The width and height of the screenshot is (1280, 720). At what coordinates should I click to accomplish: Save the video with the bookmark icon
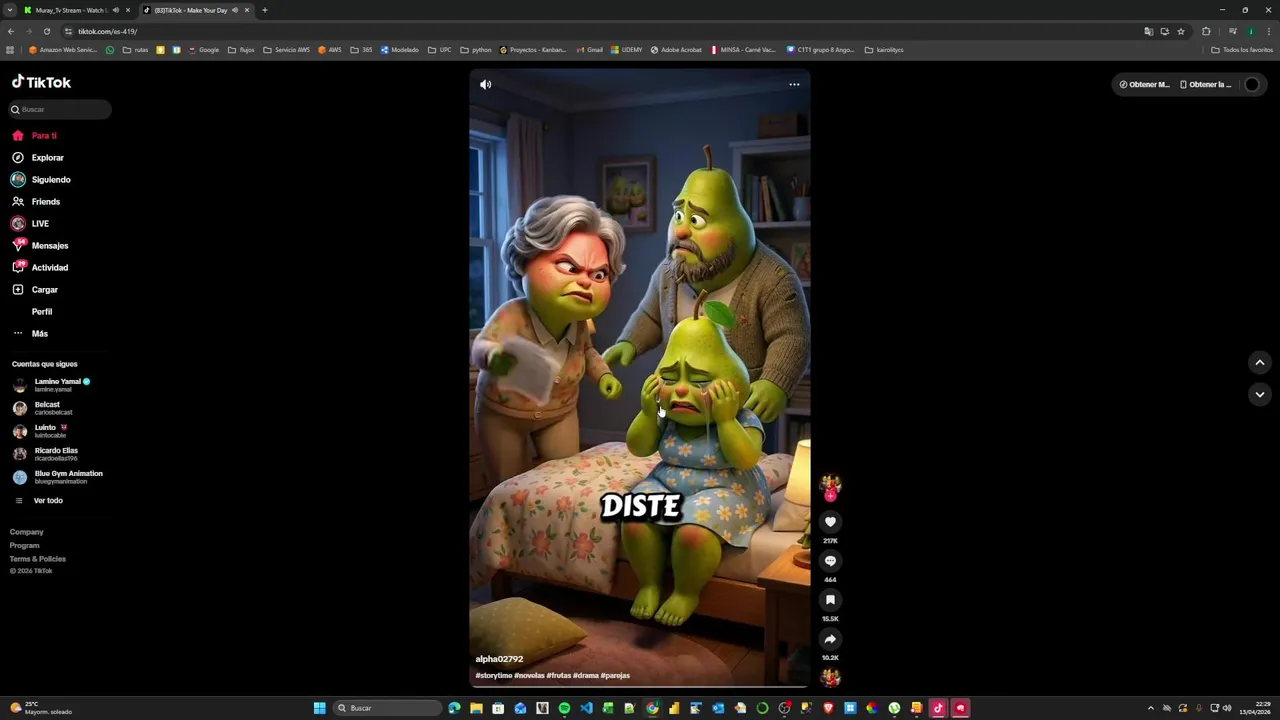click(x=830, y=600)
